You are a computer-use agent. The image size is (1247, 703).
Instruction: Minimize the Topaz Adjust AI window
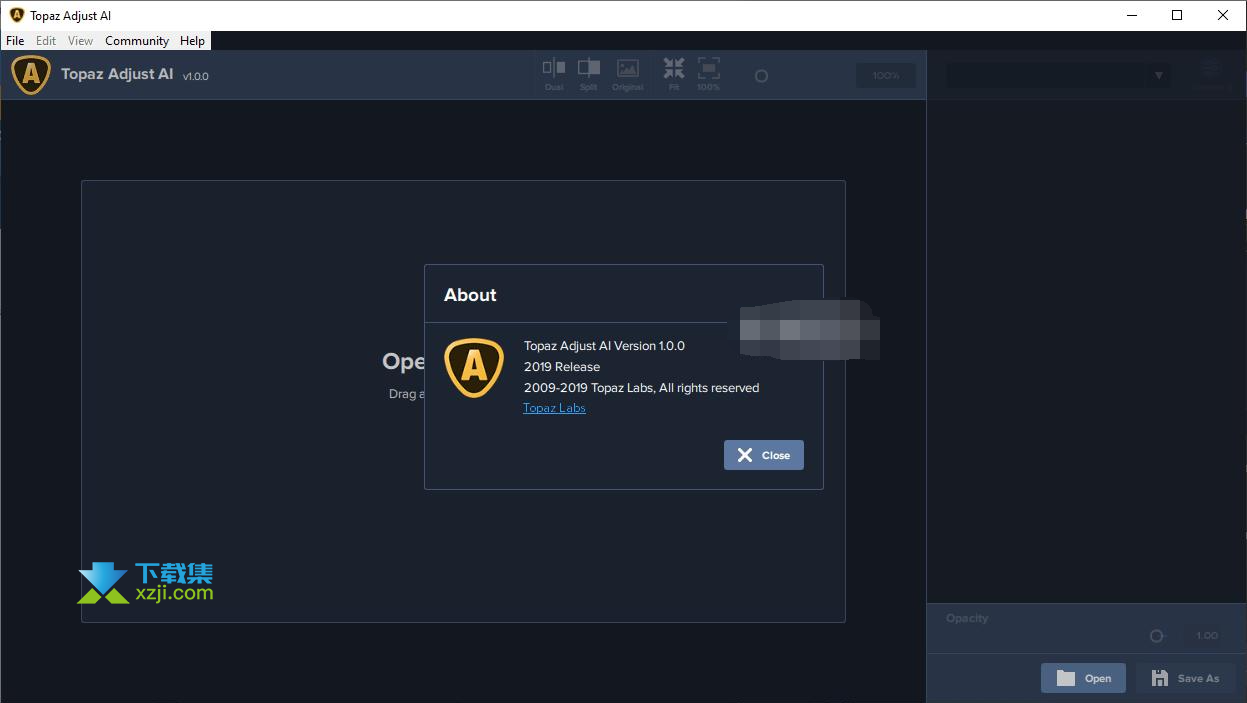[1132, 15]
